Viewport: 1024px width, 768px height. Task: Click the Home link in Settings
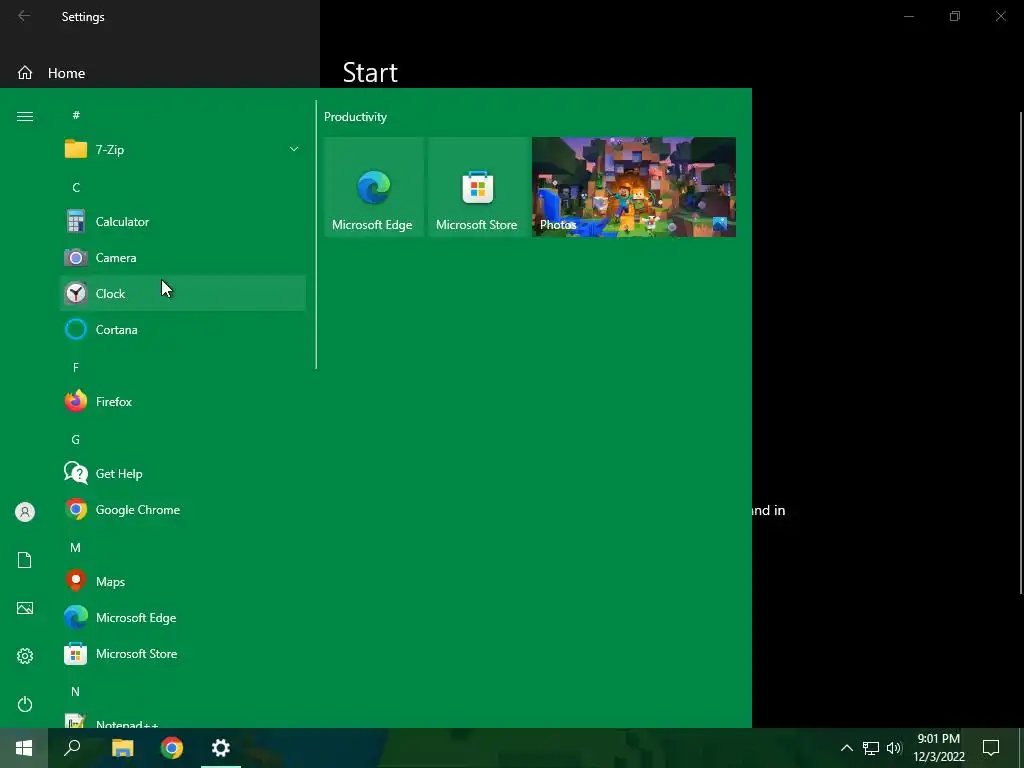pyautogui.click(x=160, y=73)
